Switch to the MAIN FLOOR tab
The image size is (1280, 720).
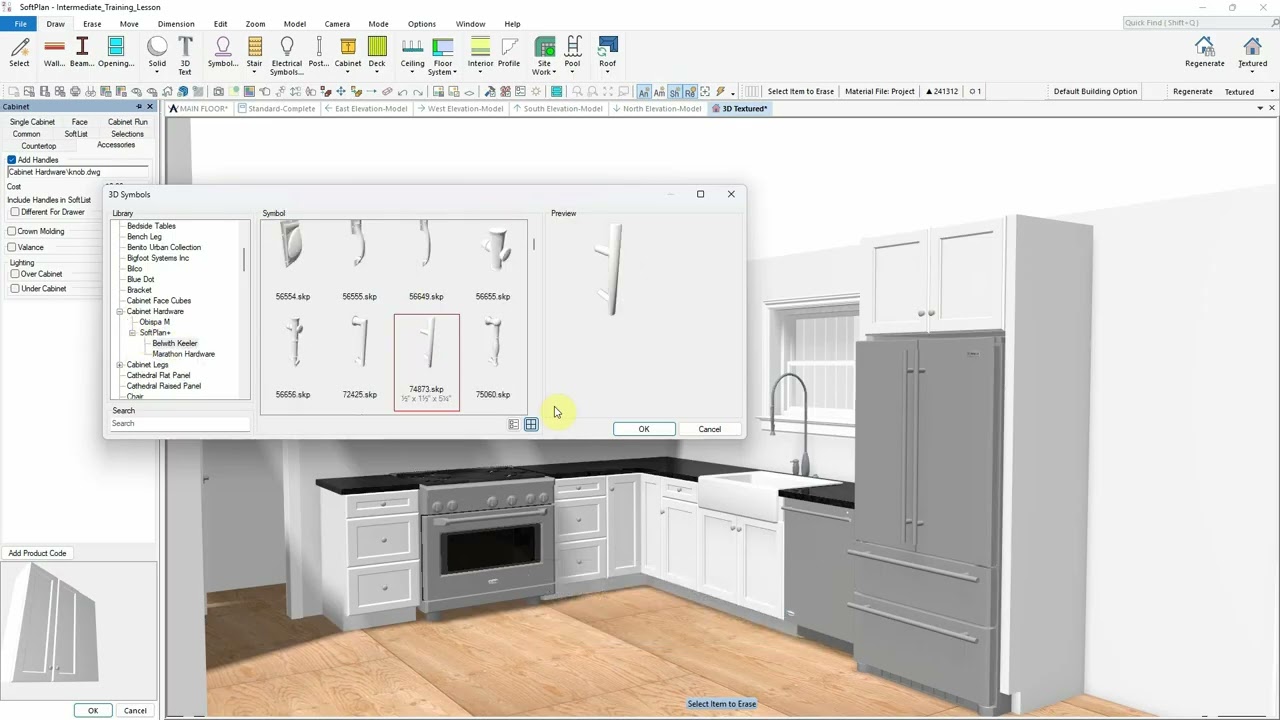(x=199, y=109)
